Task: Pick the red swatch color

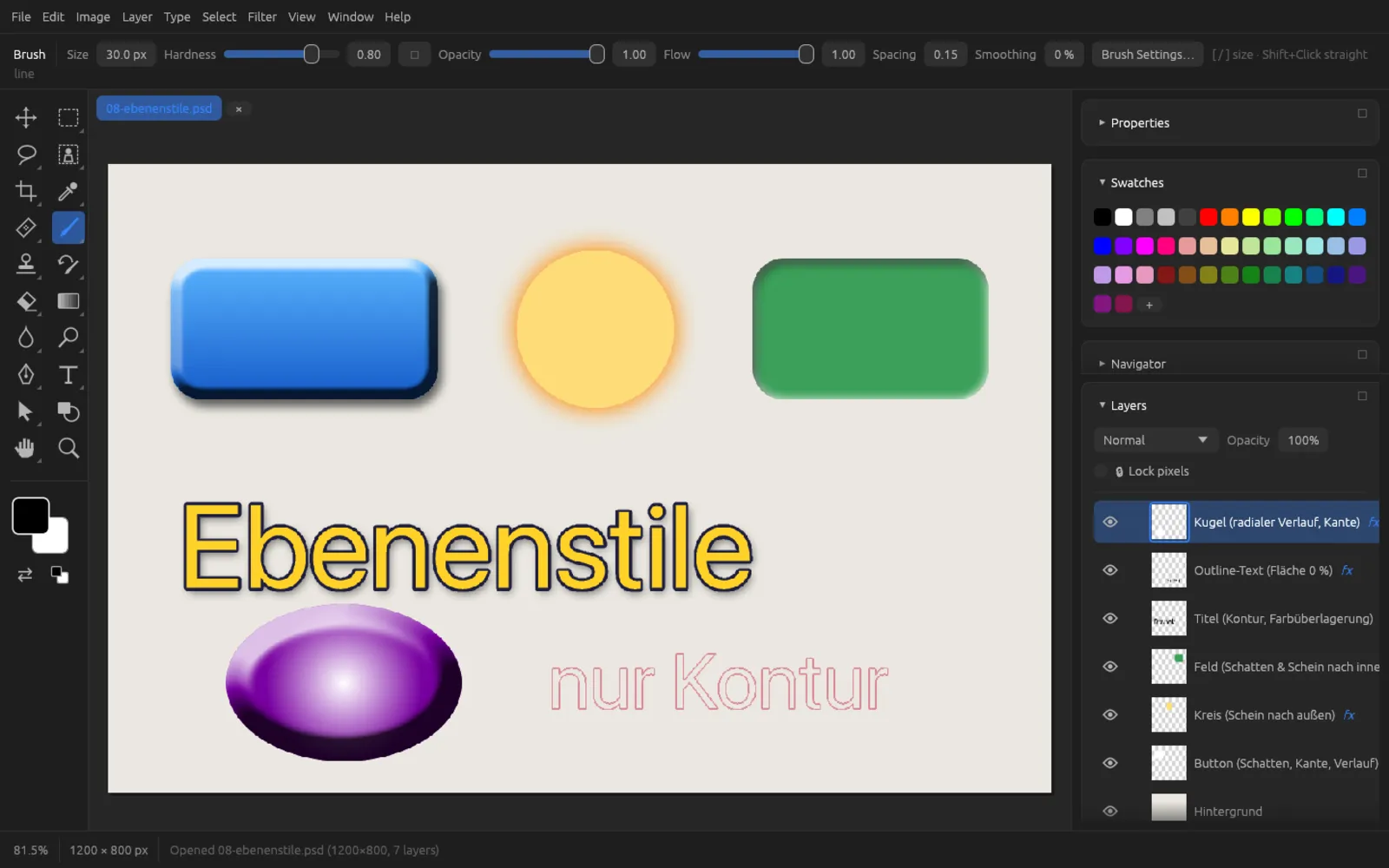Action: point(1208,217)
